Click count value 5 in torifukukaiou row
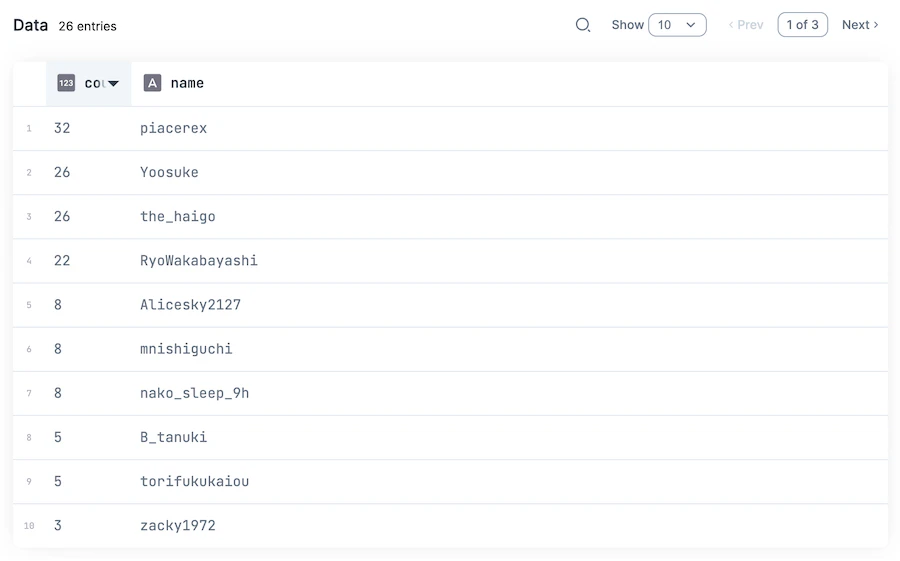The width and height of the screenshot is (900, 561). [58, 481]
